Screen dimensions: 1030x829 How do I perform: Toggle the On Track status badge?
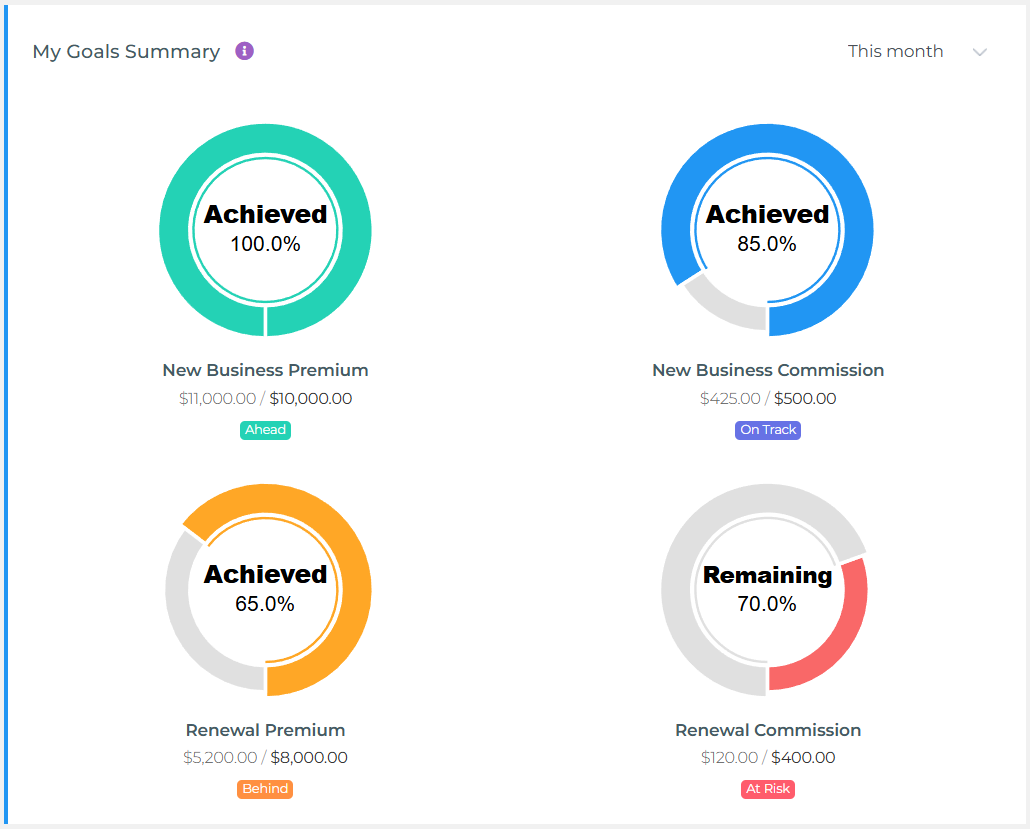point(767,429)
